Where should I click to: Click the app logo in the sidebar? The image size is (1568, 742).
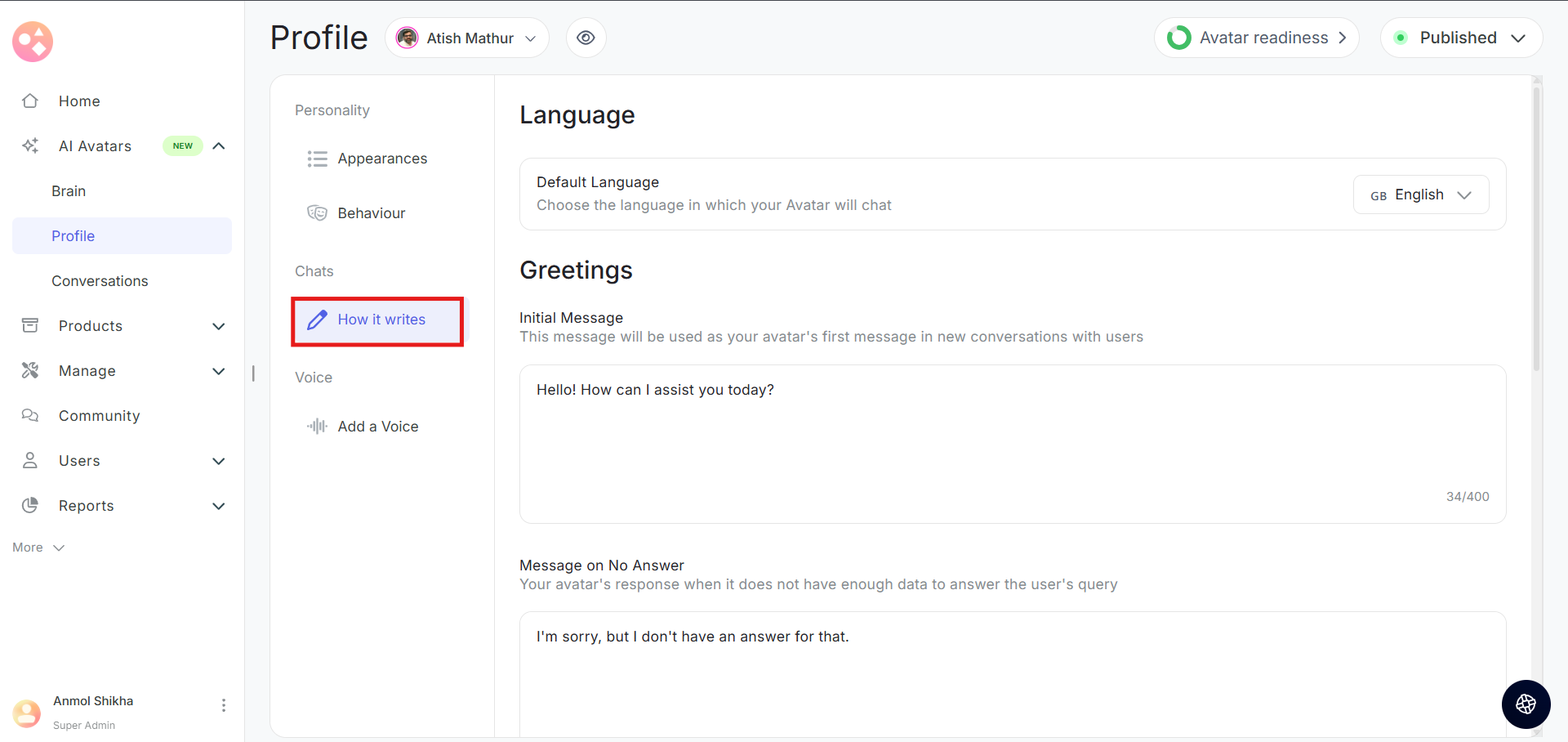tap(33, 42)
